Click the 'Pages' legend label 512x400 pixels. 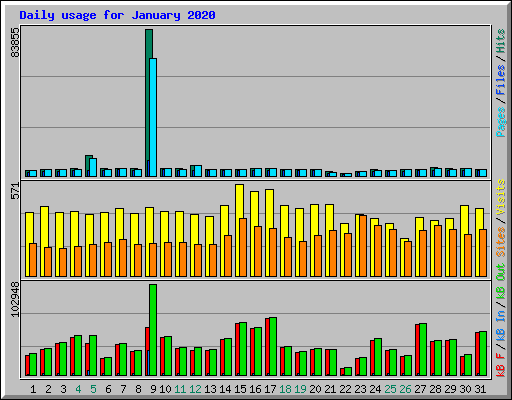tap(500, 122)
